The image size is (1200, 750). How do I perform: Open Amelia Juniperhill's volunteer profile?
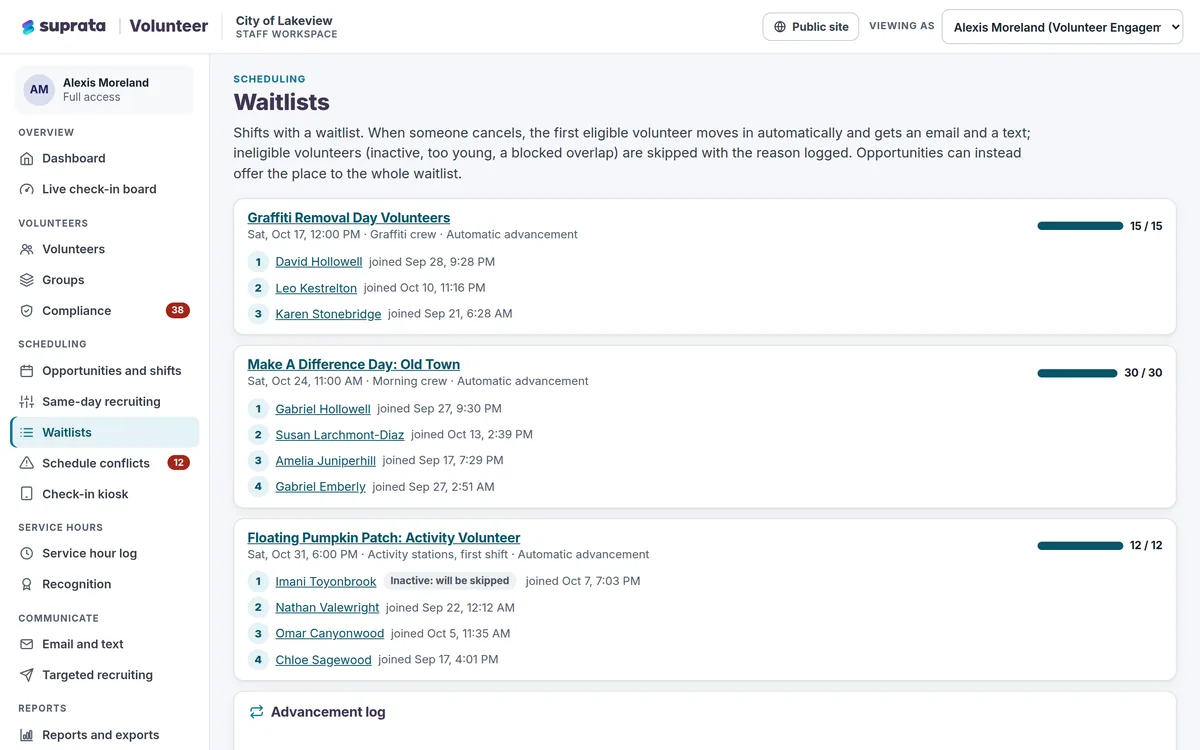coord(326,461)
